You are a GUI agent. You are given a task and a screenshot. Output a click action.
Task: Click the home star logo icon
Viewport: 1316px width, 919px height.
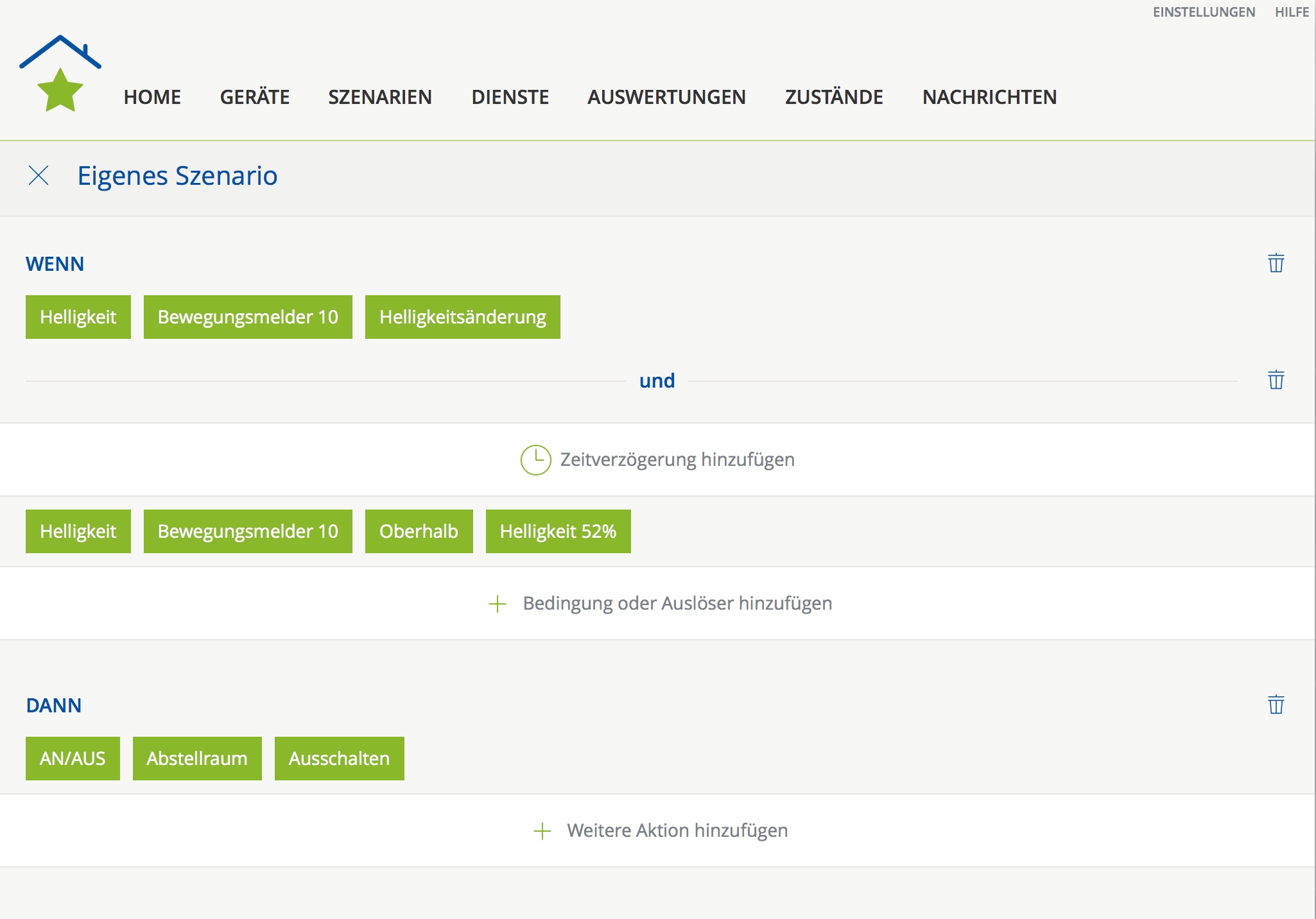(x=60, y=74)
